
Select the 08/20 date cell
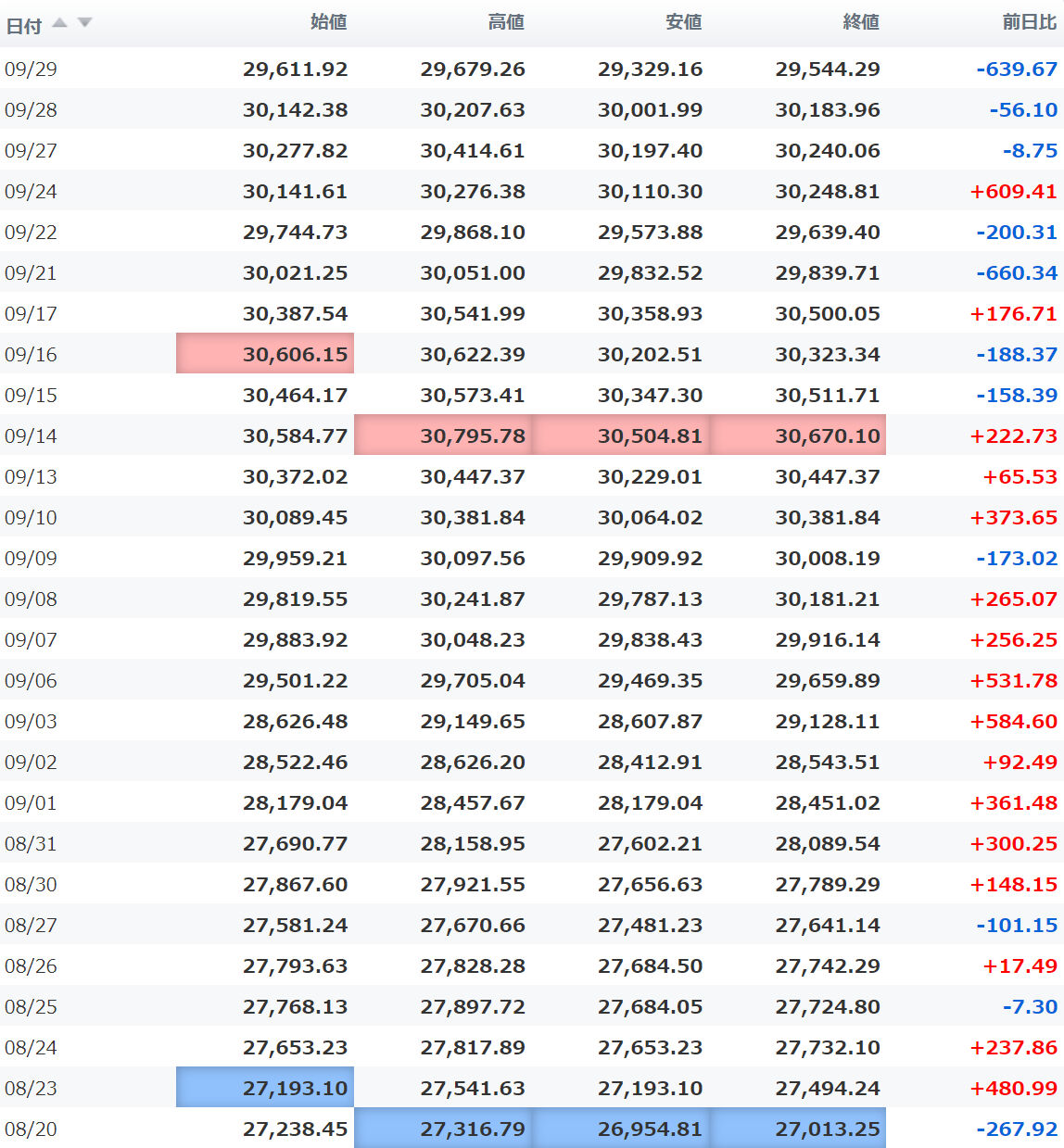point(31,1129)
